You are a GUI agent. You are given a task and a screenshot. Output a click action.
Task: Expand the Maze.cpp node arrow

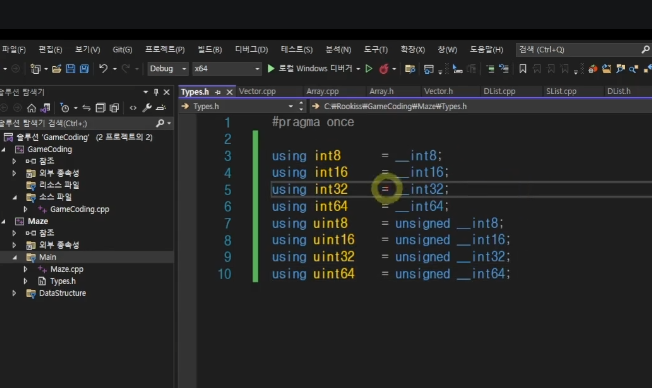click(25, 269)
